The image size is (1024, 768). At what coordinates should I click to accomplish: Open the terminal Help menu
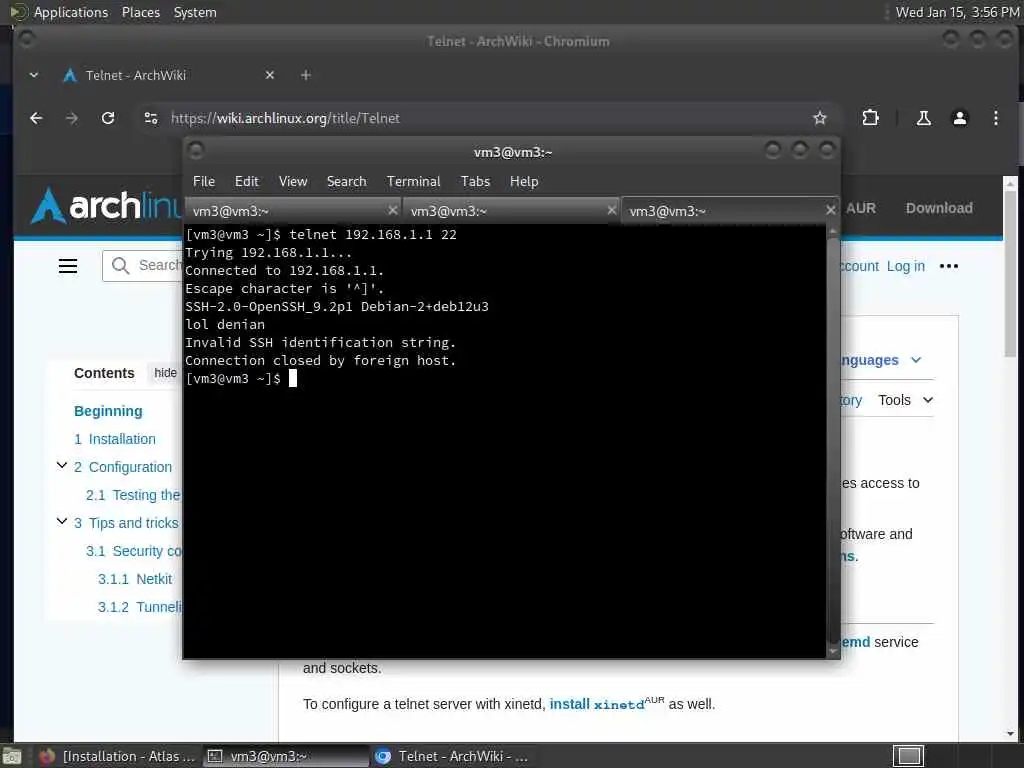point(524,182)
